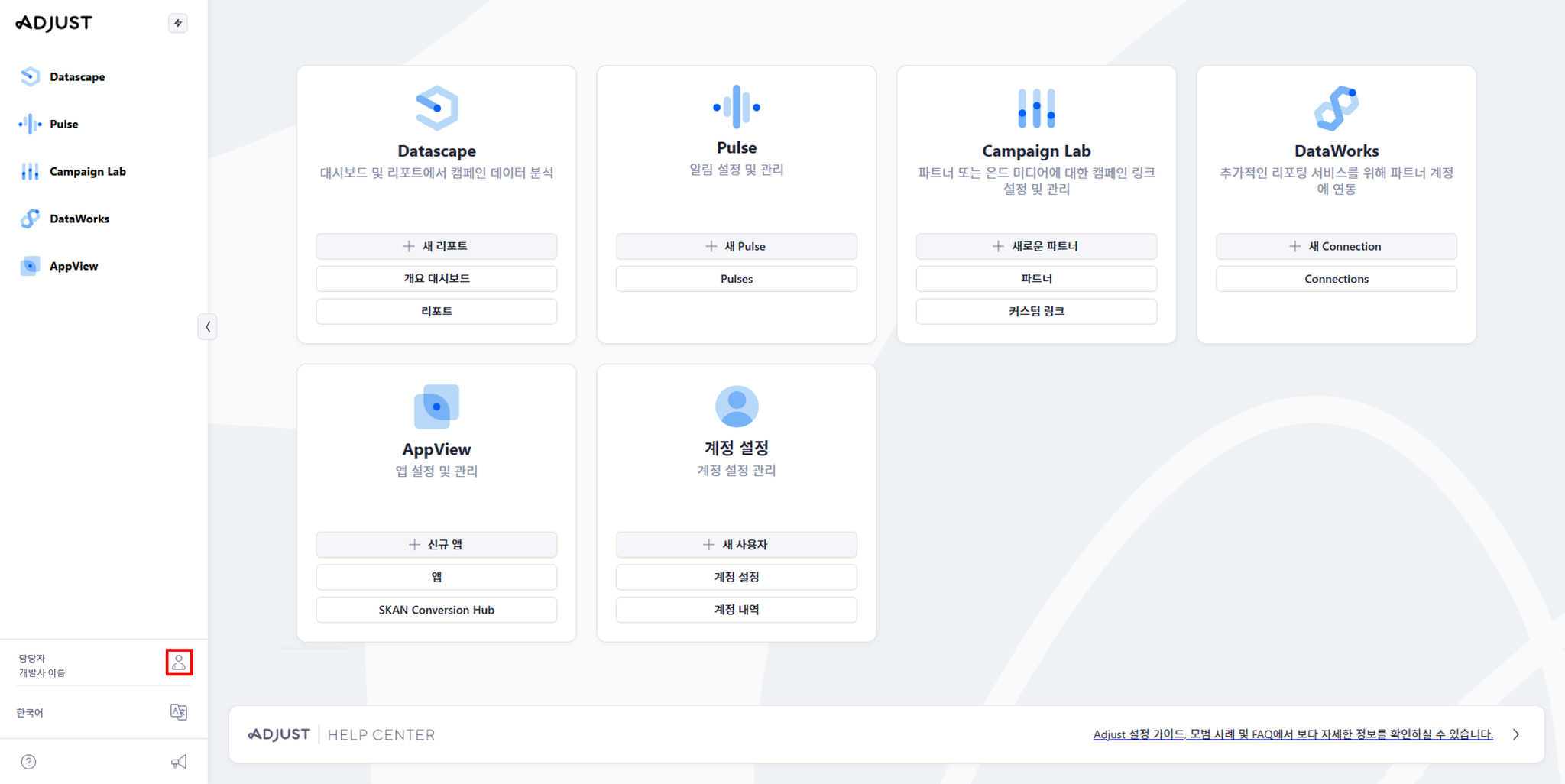The height and width of the screenshot is (784, 1565).
Task: Open Campaign Lab from the sidebar menu
Action: (88, 171)
